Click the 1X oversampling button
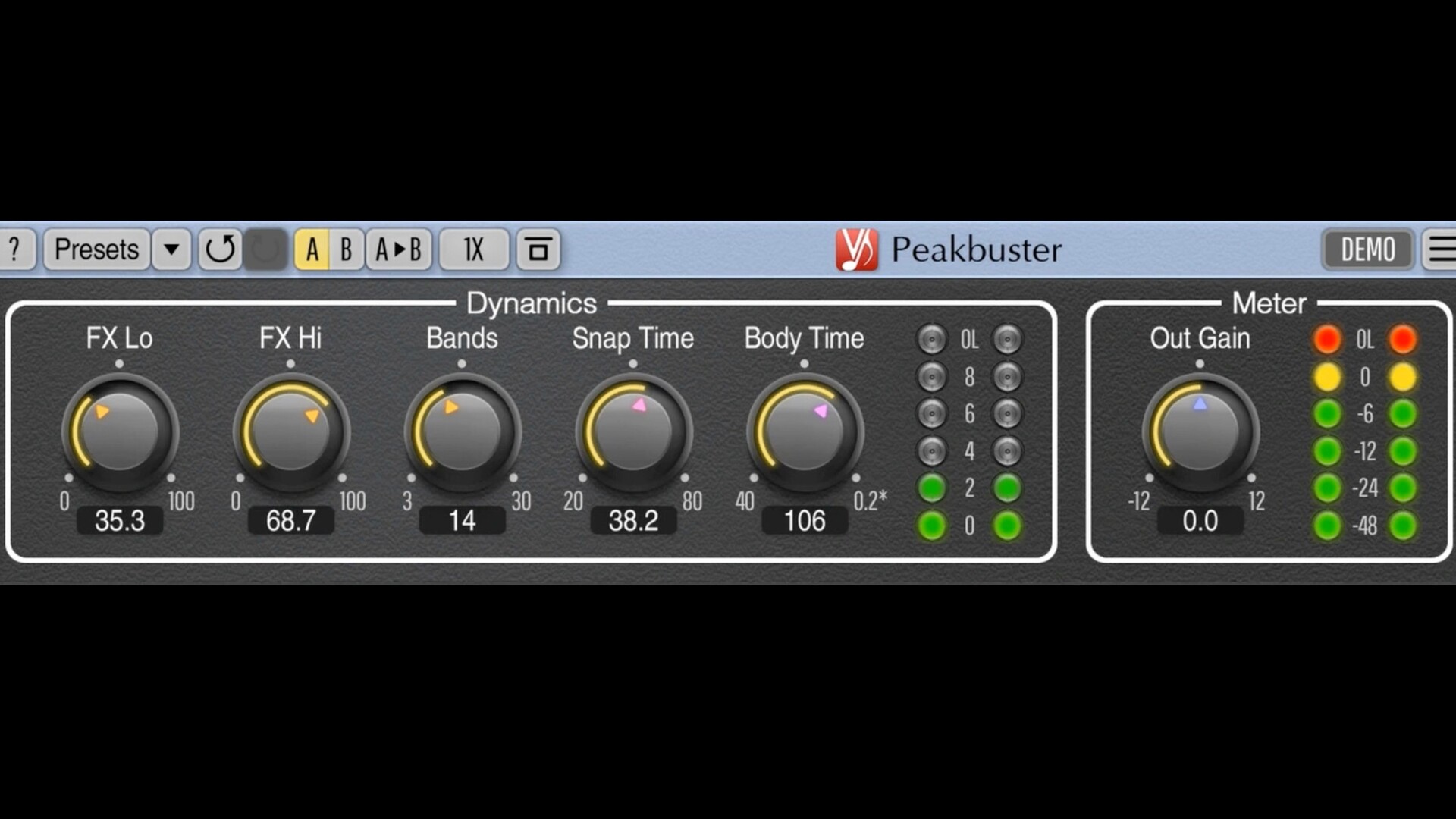 point(474,249)
